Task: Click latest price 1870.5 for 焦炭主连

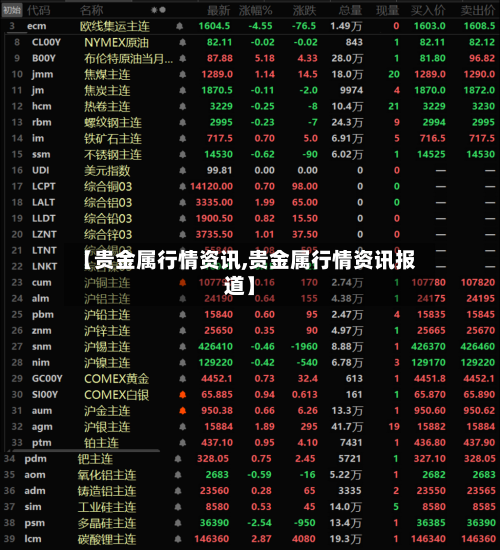Action: 217,90
